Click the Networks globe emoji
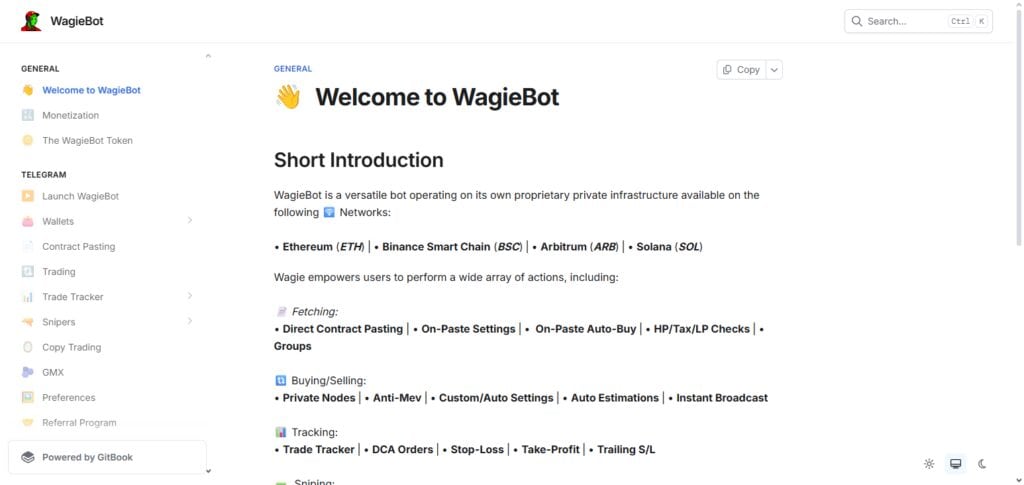Screen dimensions: 1024x485 [329, 213]
